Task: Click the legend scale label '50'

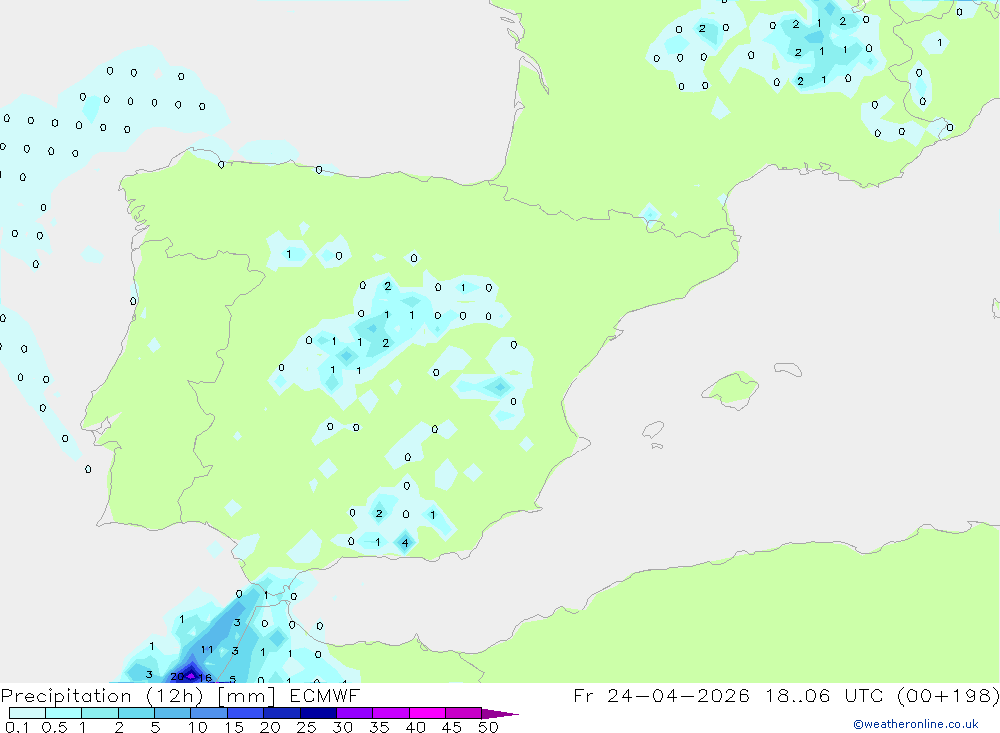Action: click(488, 727)
